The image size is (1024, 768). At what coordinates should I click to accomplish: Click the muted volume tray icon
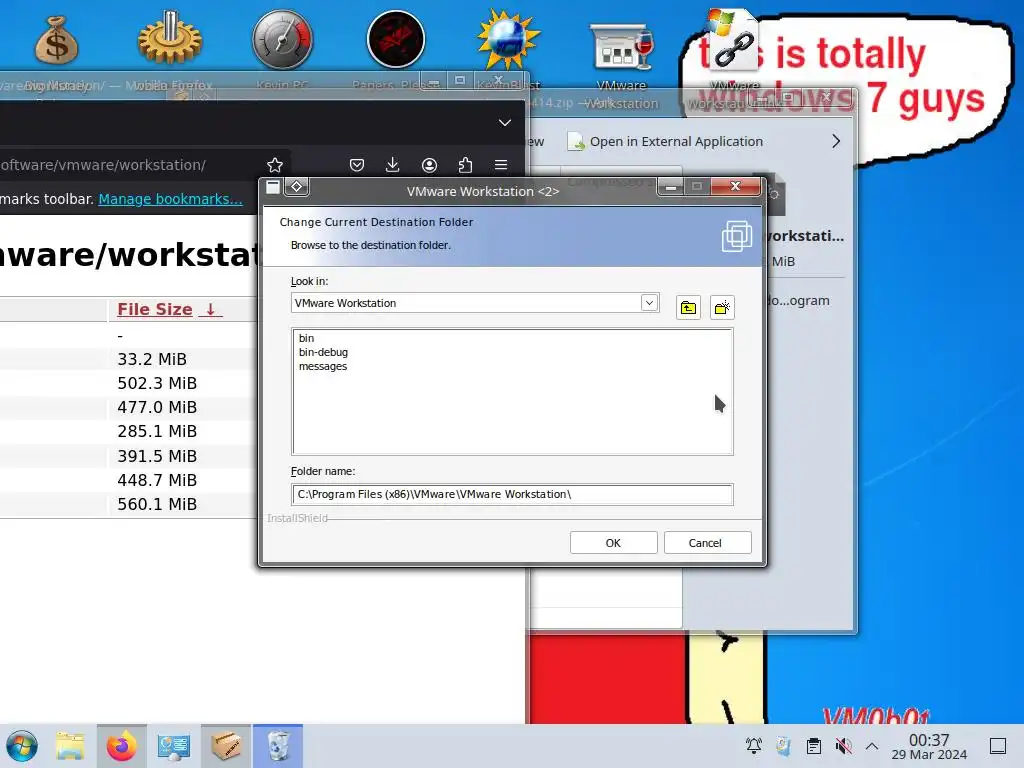point(843,745)
